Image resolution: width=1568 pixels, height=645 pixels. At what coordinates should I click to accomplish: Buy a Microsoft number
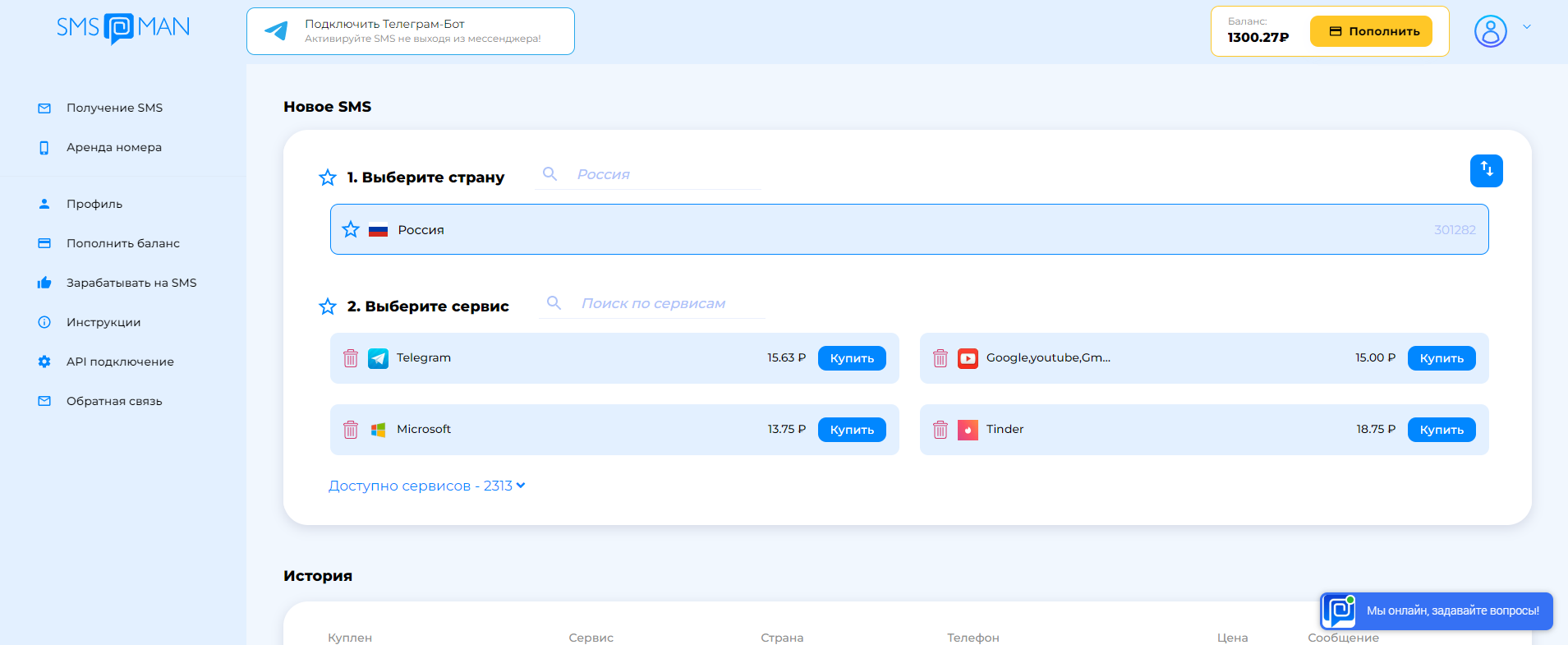tap(852, 430)
